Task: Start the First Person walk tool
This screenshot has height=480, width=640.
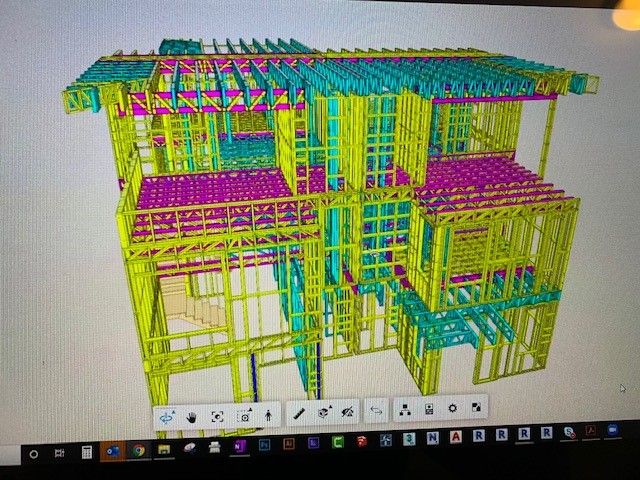Action: 268,416
